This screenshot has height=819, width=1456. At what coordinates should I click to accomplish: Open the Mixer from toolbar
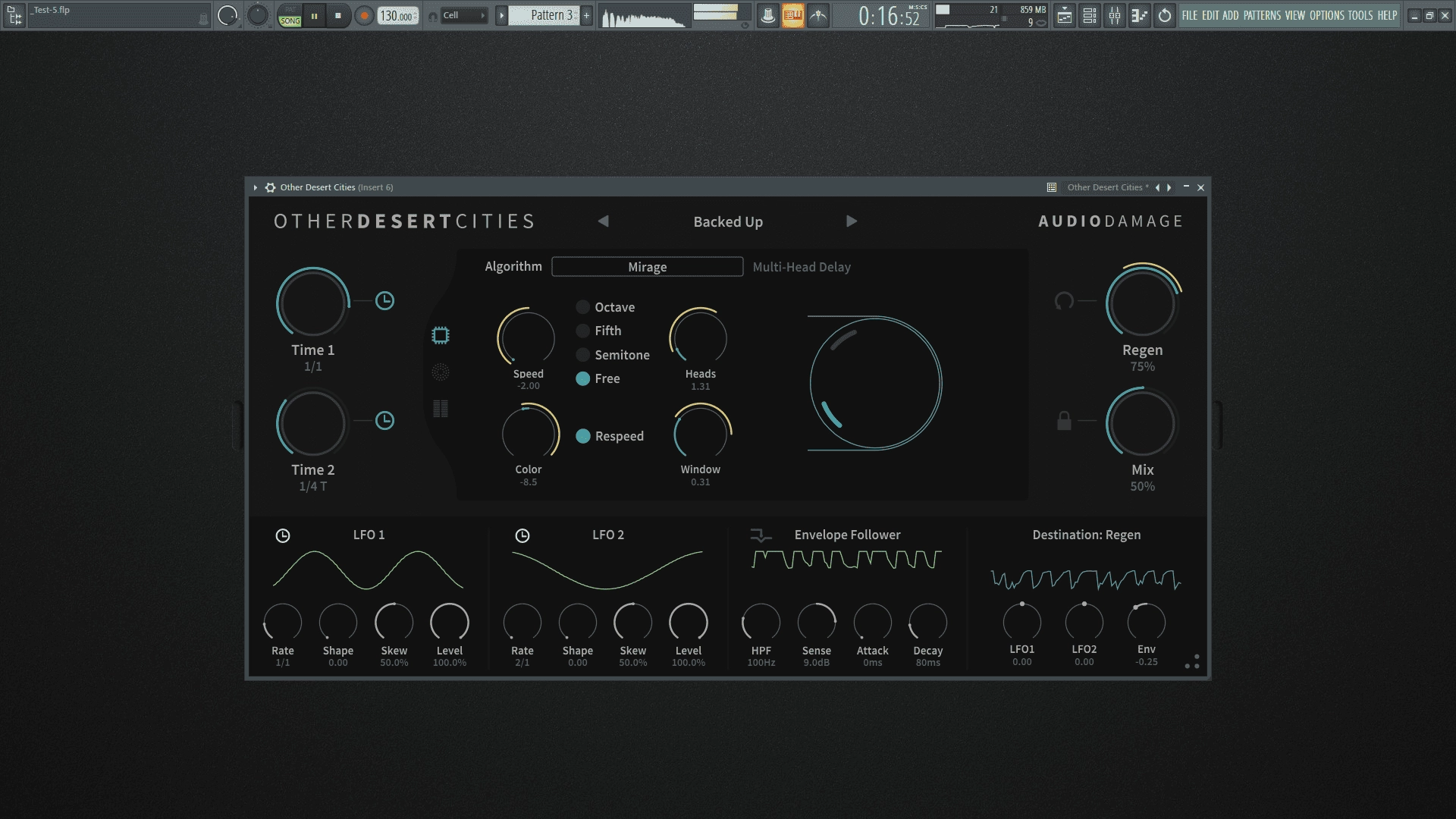click(1115, 15)
